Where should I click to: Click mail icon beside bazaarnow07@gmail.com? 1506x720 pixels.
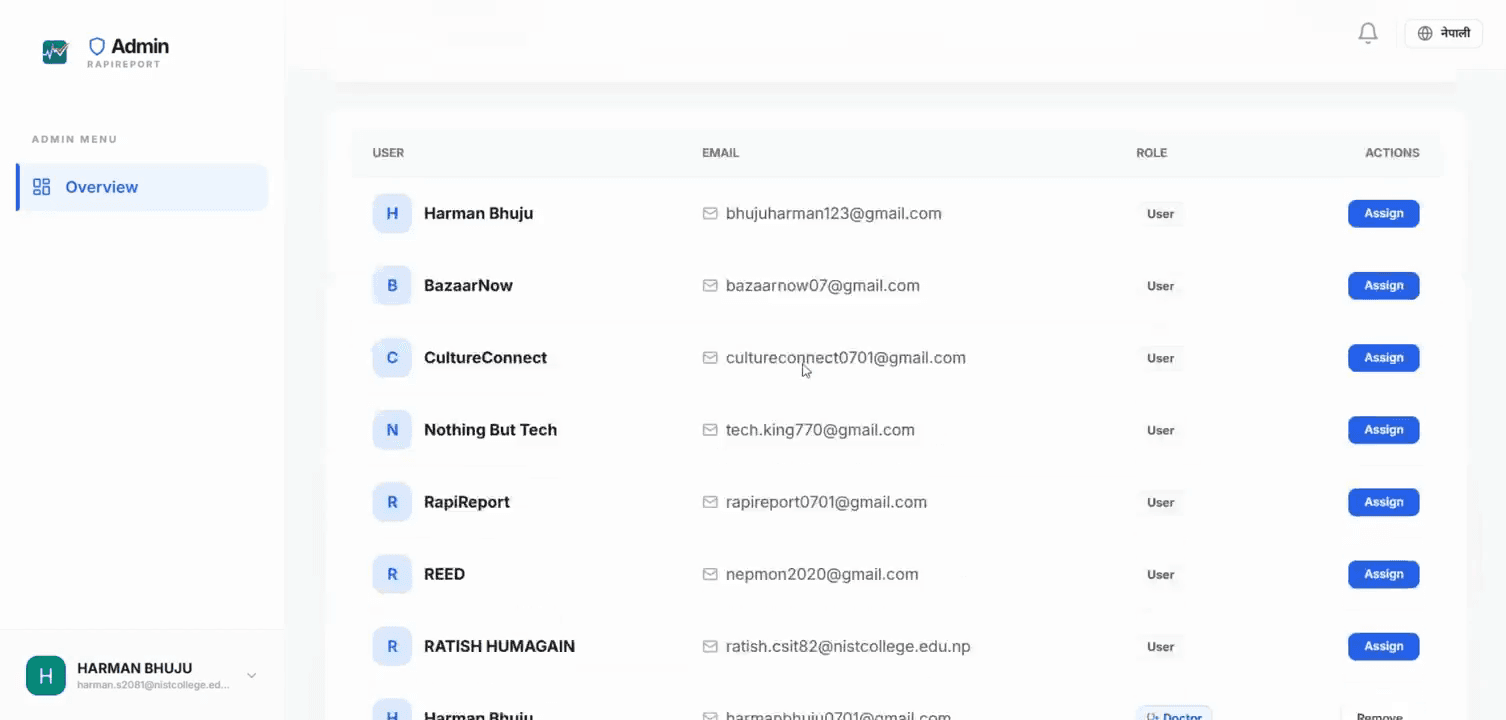pyautogui.click(x=710, y=285)
